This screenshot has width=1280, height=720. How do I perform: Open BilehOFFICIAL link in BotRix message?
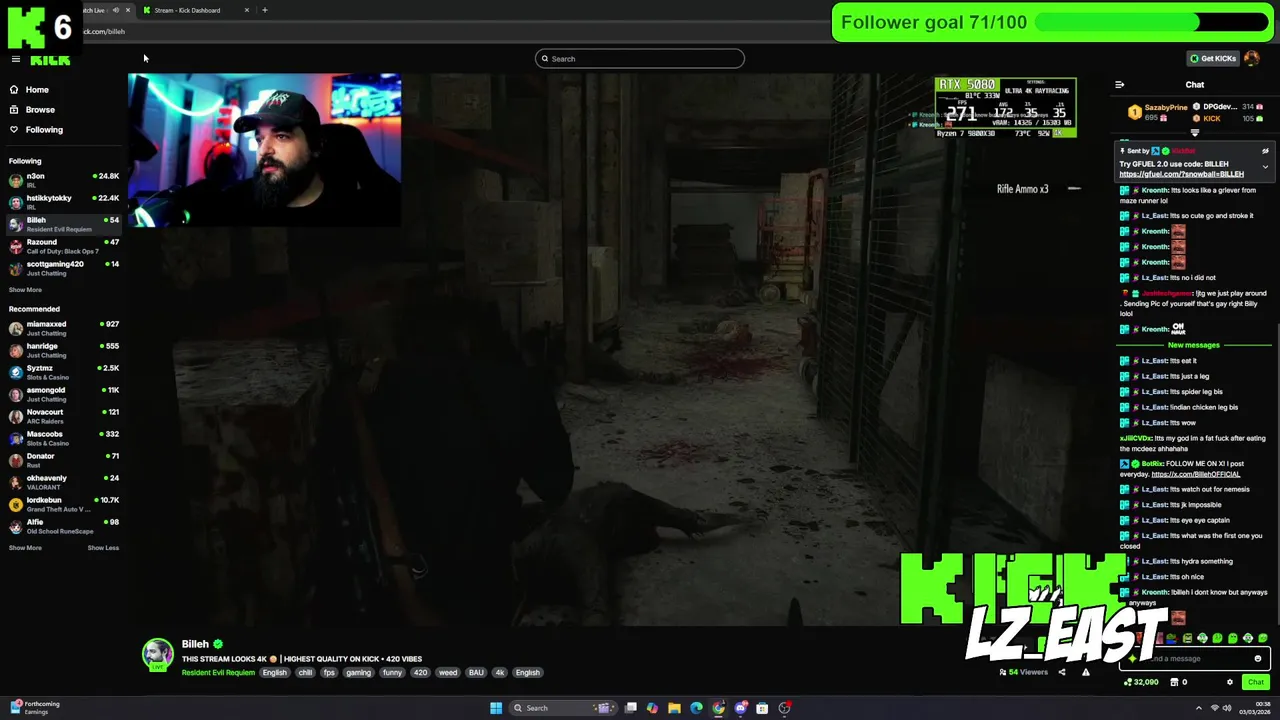coord(1195,474)
